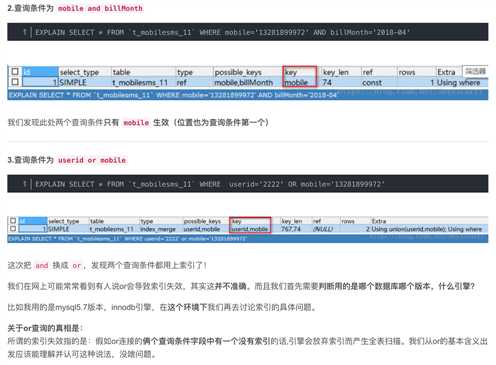Viewport: 496px width, 365px height.
Task: Select the 'userid,mobile' cell in the possible_keys column
Action: click(202, 229)
